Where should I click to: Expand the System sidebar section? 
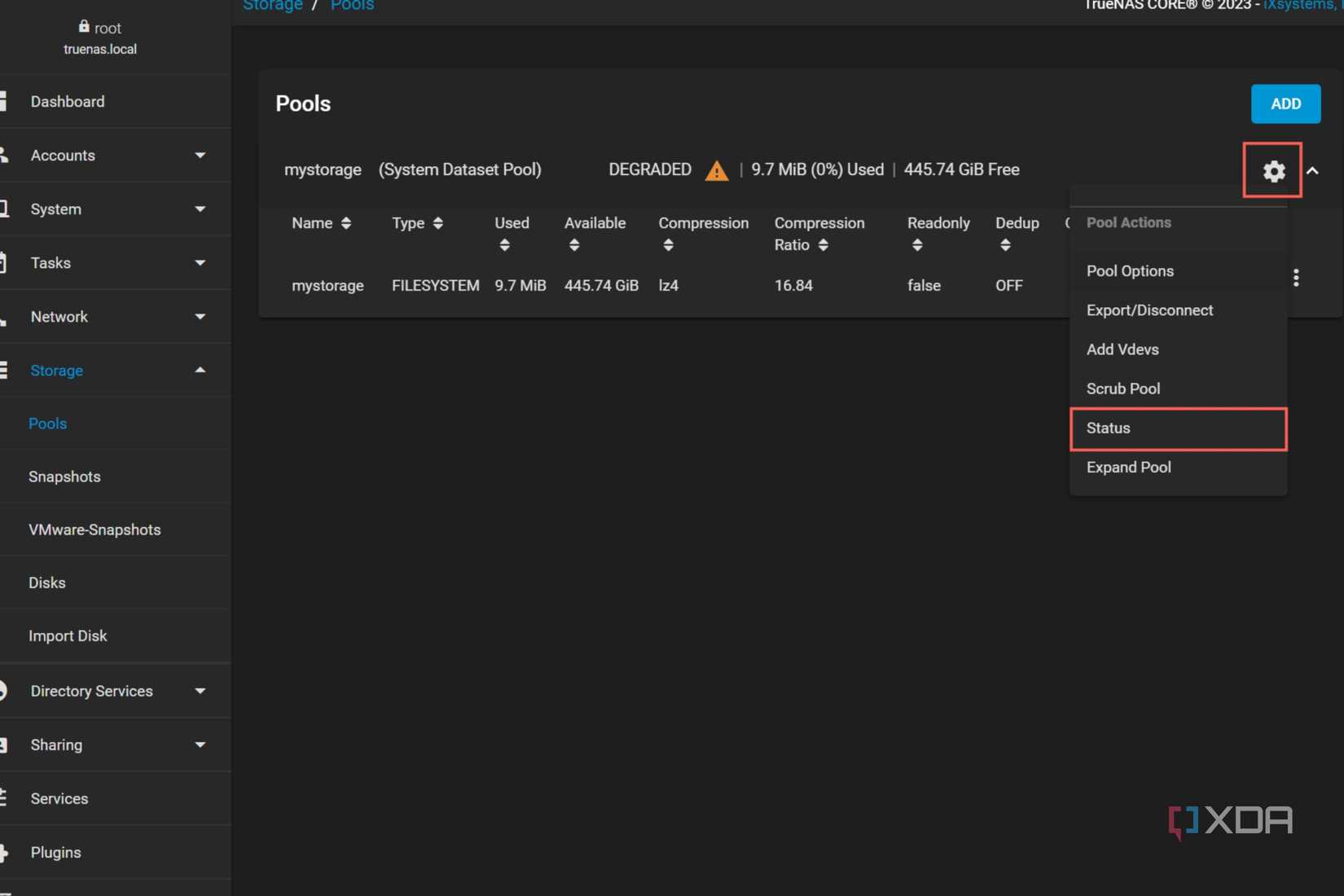pyautogui.click(x=115, y=209)
